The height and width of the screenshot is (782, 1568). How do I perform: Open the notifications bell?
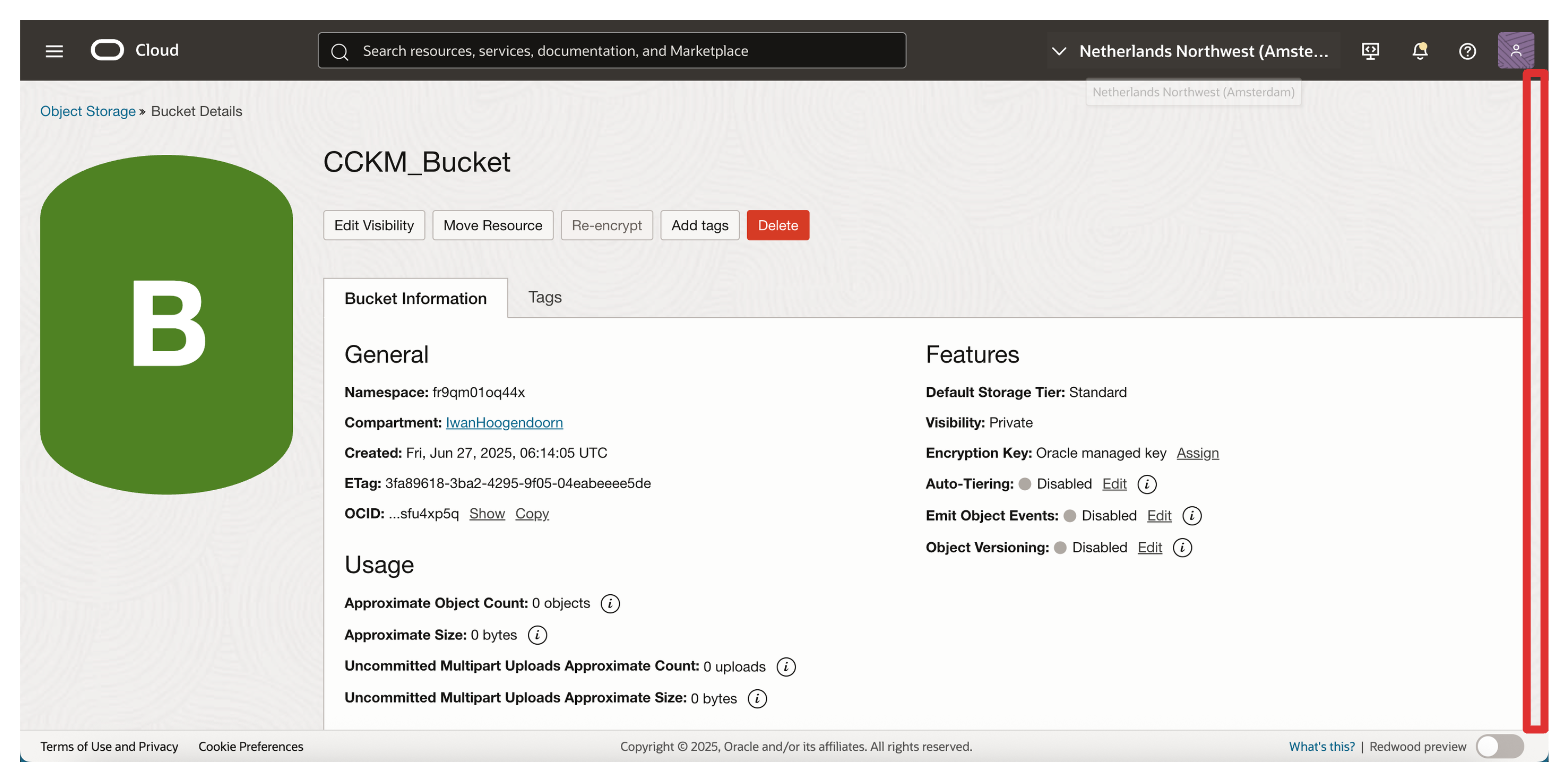tap(1419, 51)
